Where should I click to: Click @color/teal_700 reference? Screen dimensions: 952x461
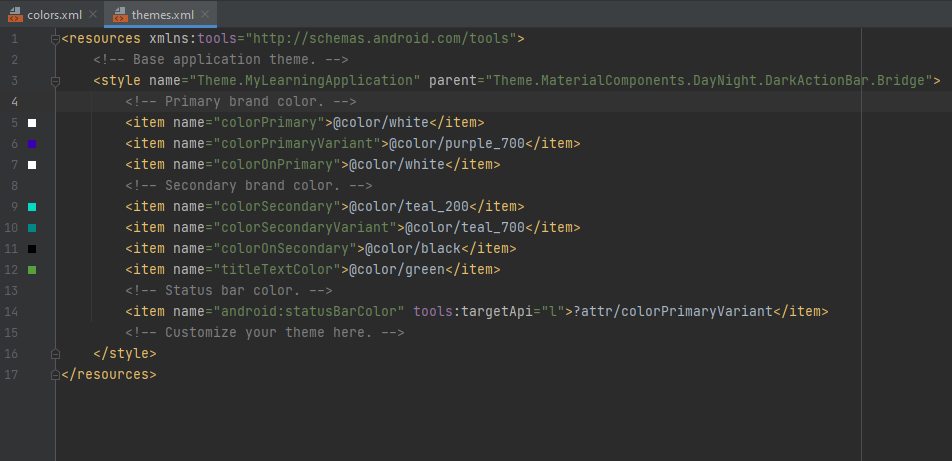pyautogui.click(x=464, y=228)
